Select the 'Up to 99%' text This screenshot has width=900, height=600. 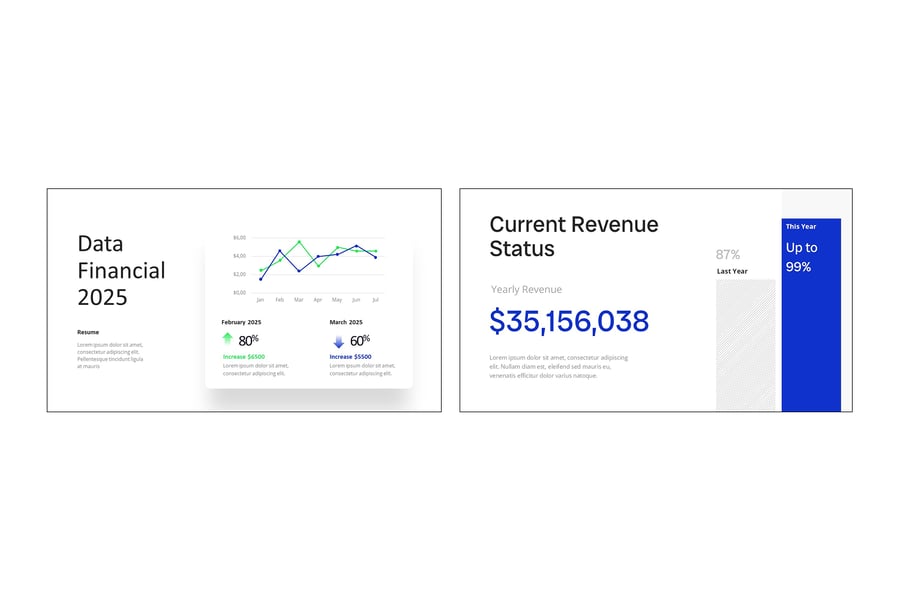[x=801, y=257]
